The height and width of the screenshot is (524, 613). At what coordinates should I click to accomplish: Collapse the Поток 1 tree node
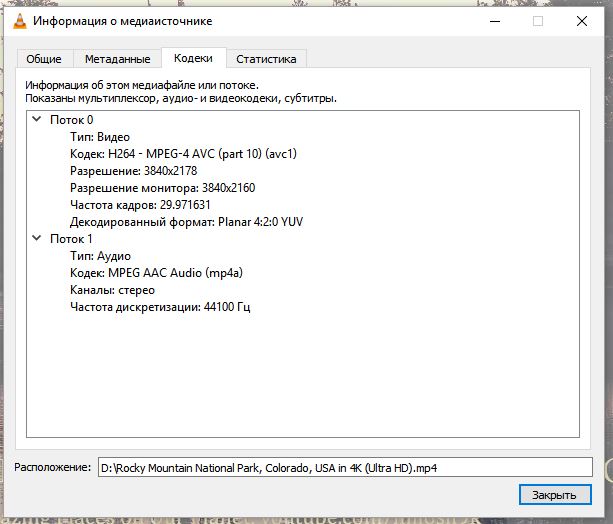click(37, 239)
